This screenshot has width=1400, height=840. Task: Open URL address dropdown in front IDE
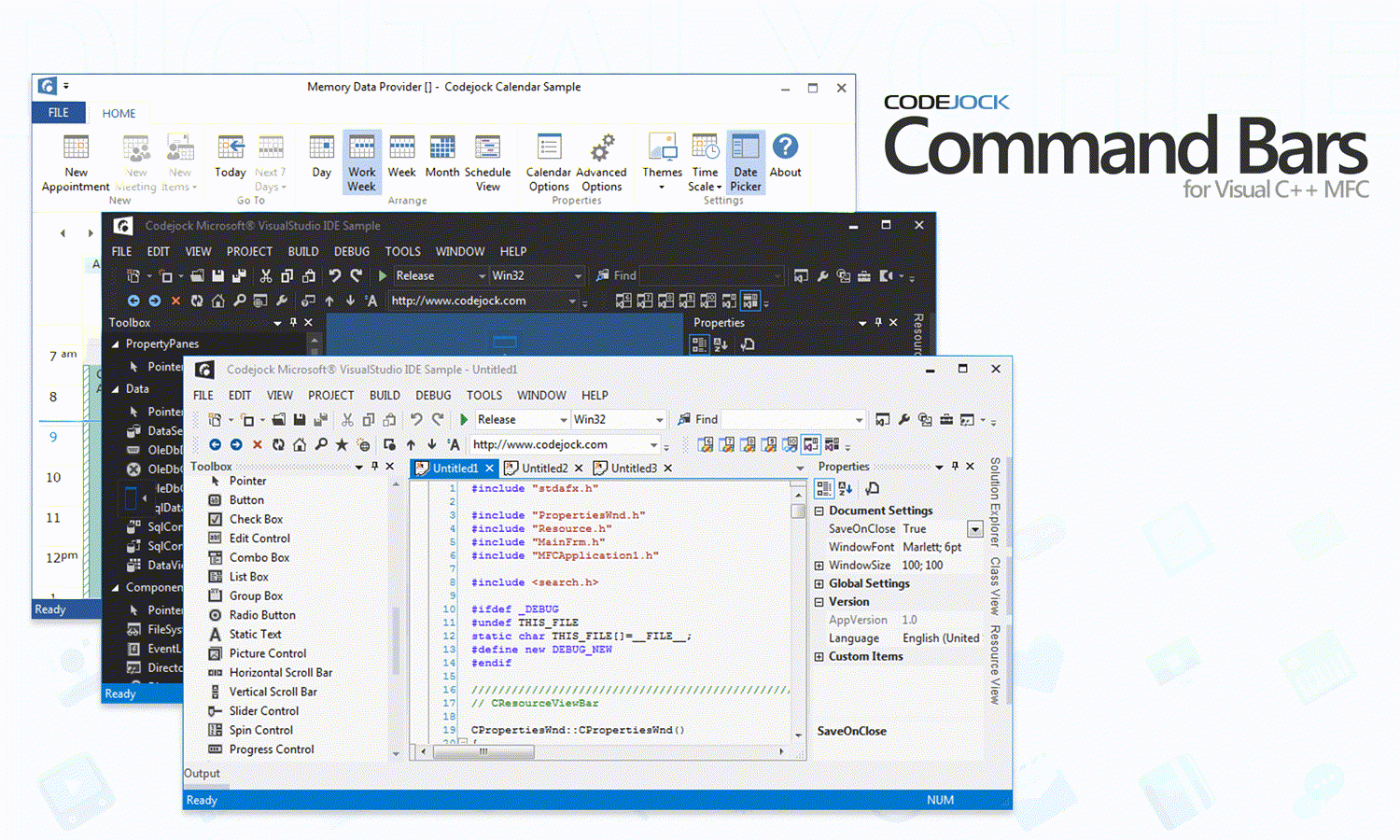click(653, 445)
